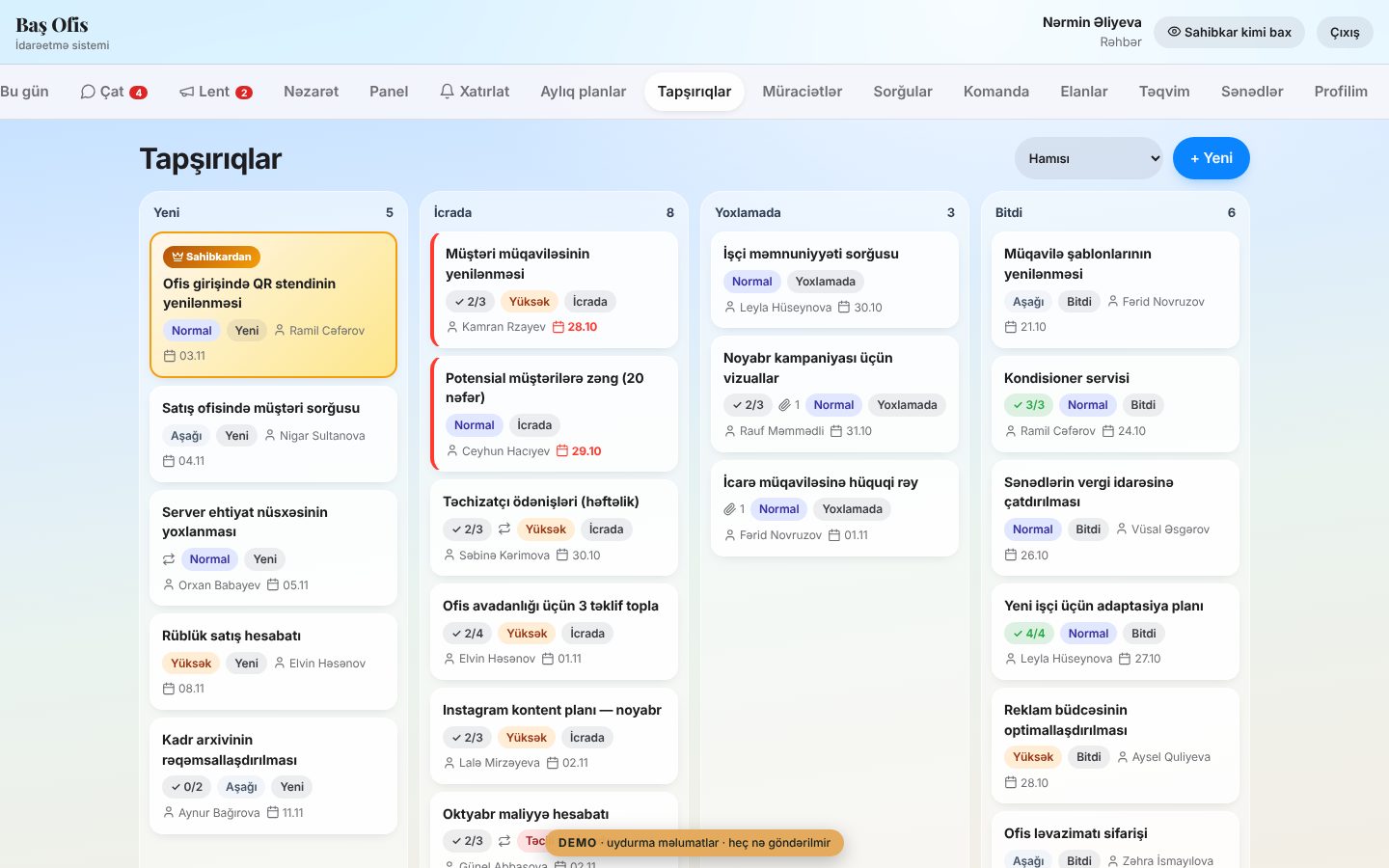The image size is (1389, 868).
Task: Click the paperclip icon on Noyabr kampaniyası card
Action: [x=785, y=405]
